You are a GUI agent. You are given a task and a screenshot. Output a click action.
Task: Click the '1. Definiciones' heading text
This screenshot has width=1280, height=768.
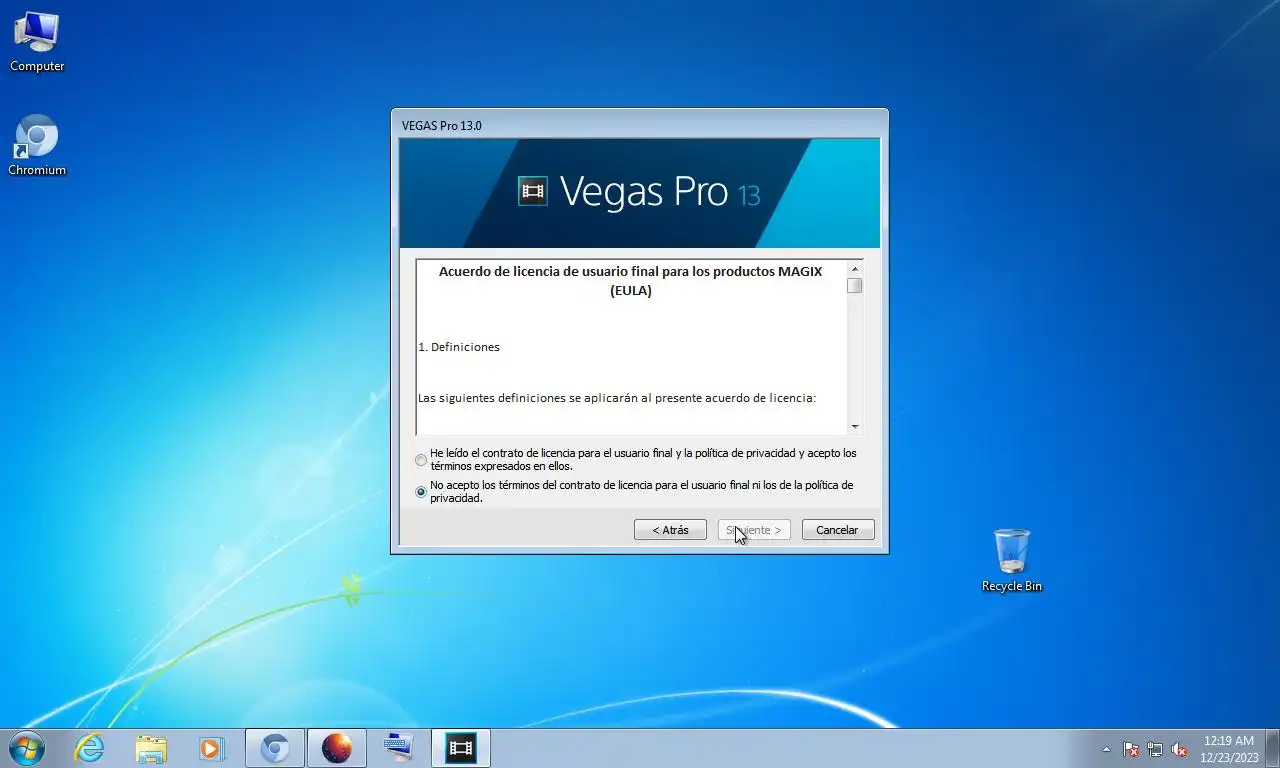click(x=459, y=347)
